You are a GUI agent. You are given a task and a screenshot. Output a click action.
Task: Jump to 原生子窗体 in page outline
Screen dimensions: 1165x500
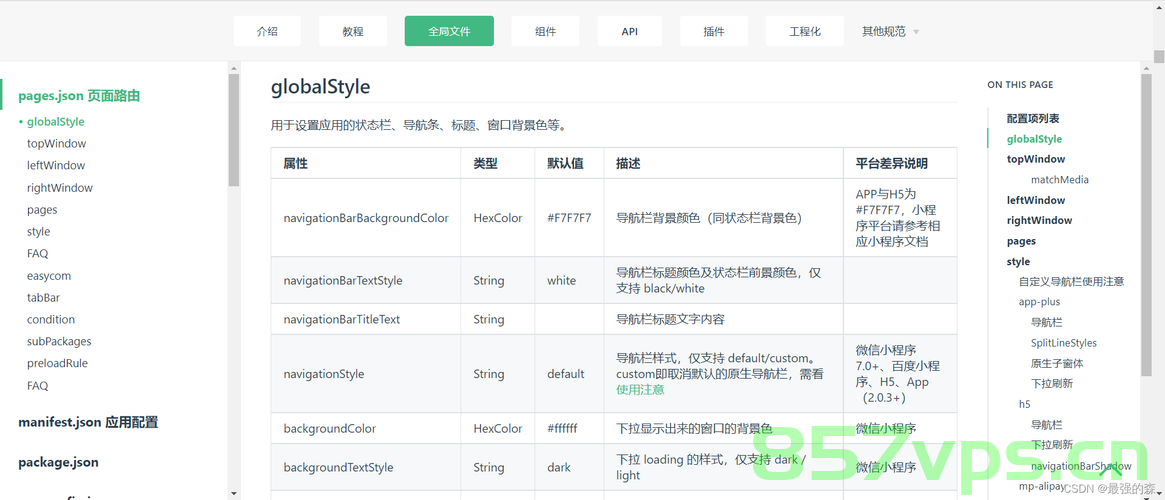pyautogui.click(x=1057, y=363)
